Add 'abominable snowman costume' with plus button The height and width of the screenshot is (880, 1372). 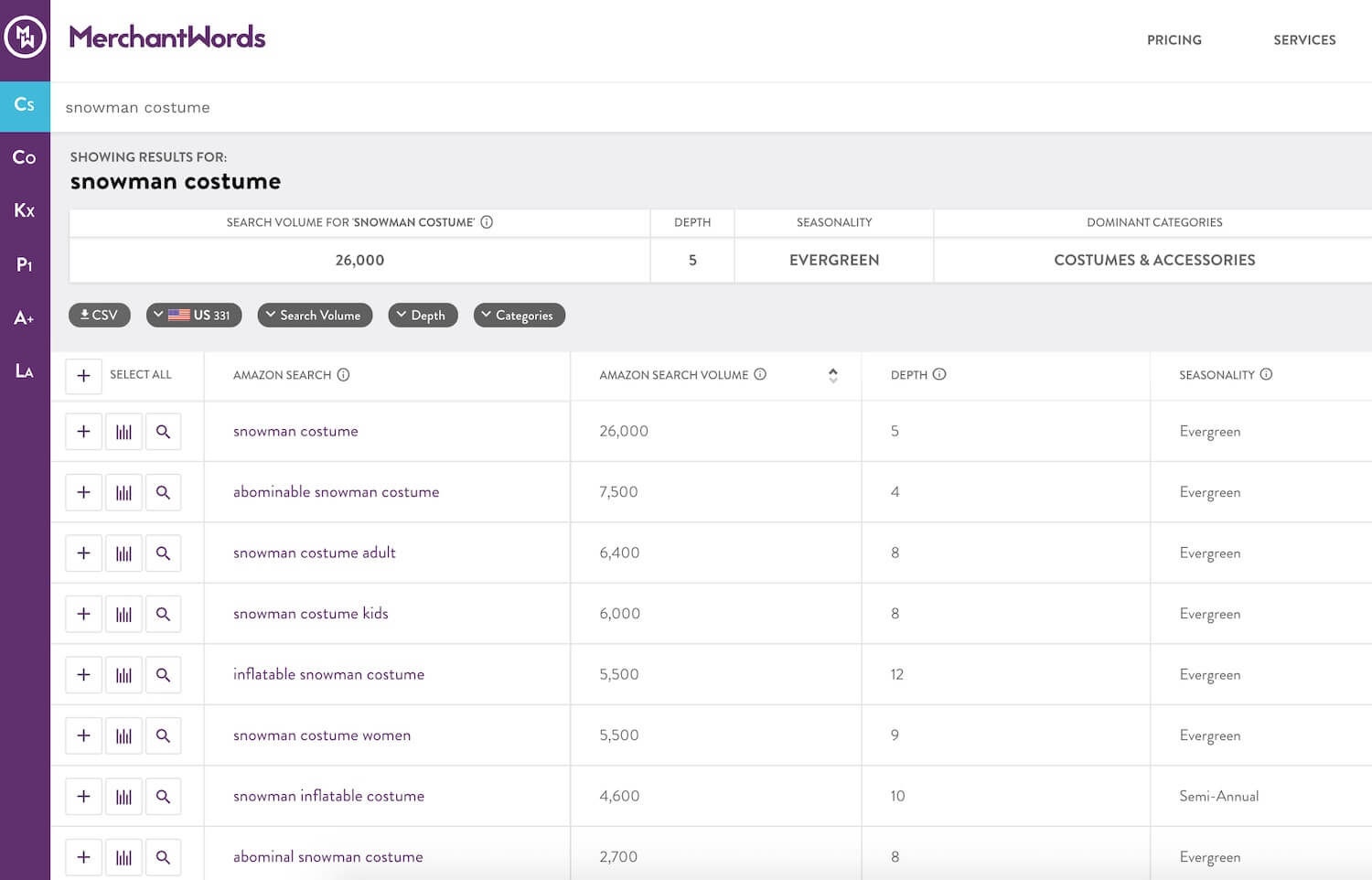pyautogui.click(x=83, y=492)
